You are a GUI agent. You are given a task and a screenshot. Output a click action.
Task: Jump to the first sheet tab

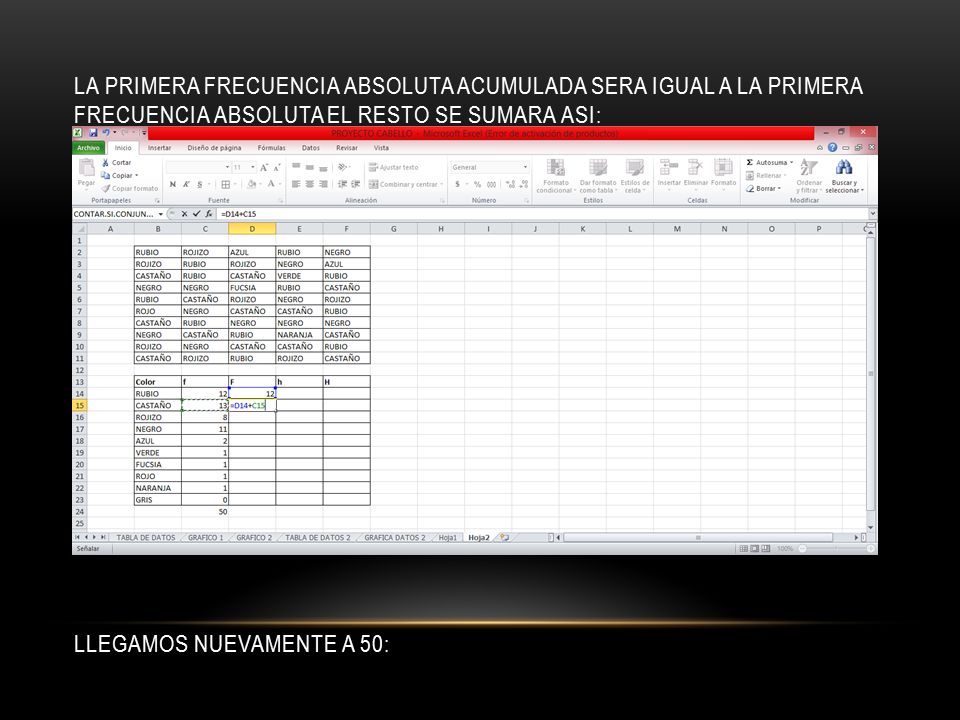[x=77, y=537]
